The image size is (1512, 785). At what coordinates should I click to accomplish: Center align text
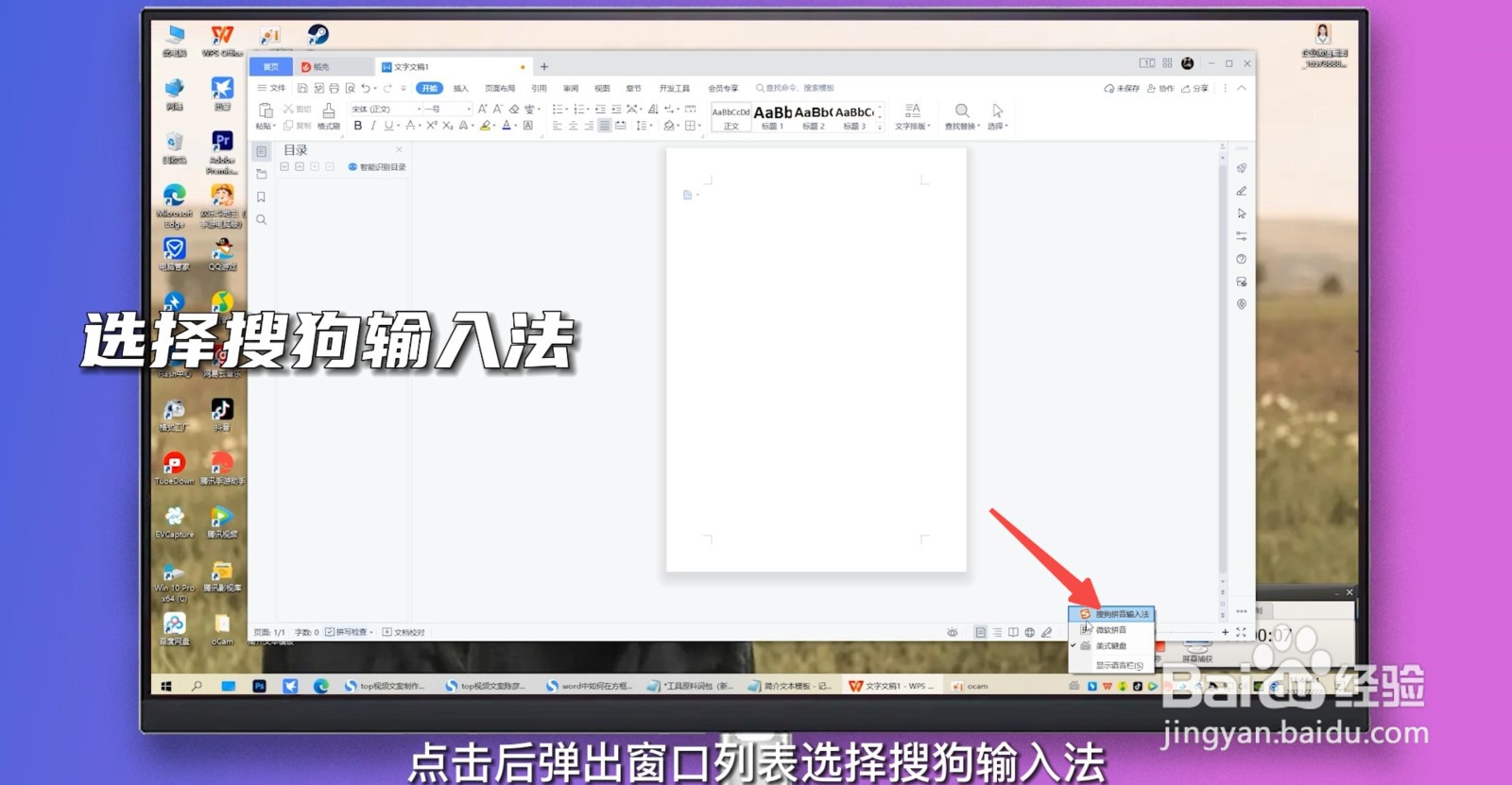tap(573, 126)
